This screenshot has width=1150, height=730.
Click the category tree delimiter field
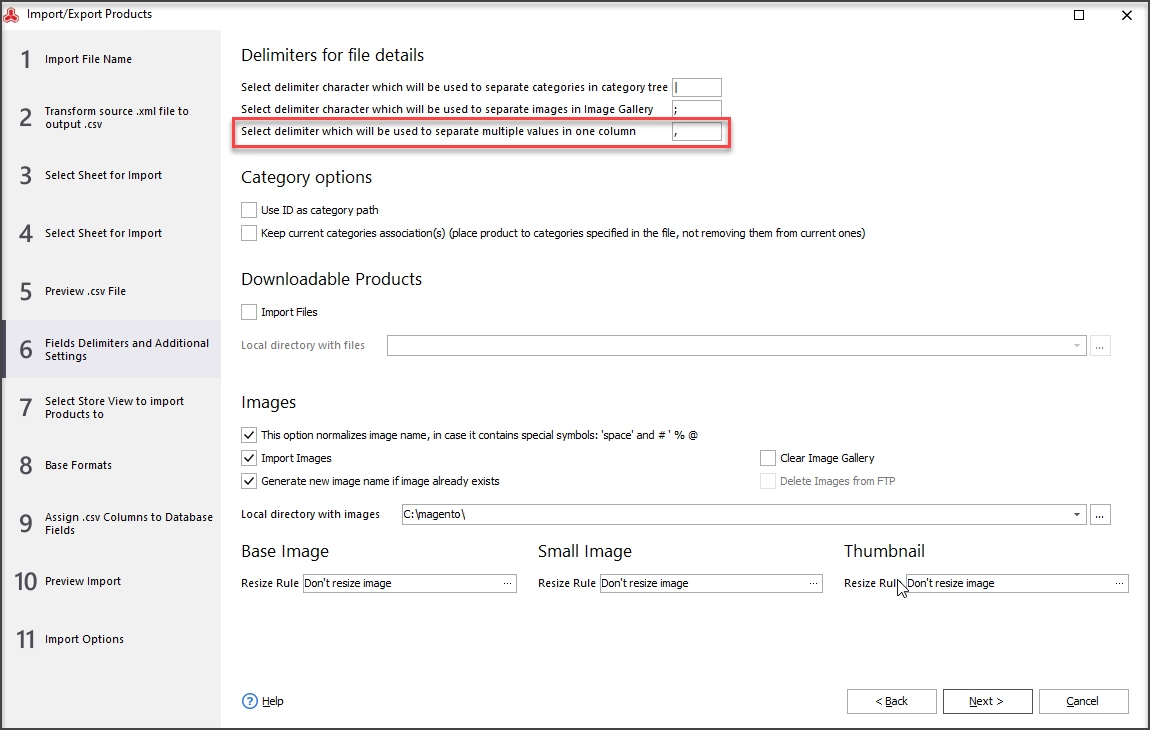click(697, 87)
